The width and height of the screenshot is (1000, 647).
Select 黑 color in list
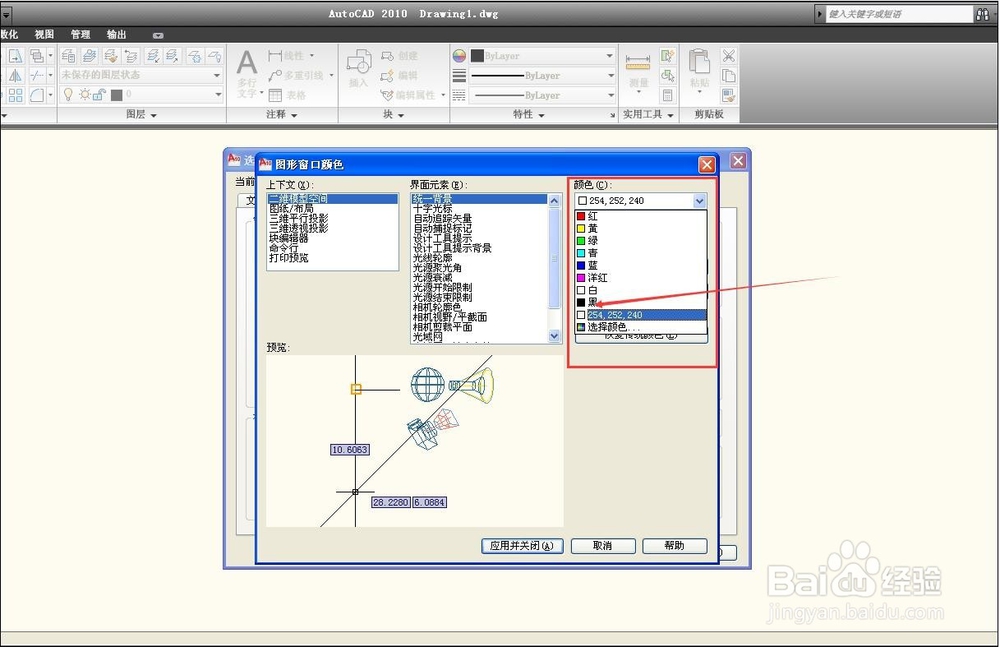click(x=641, y=302)
